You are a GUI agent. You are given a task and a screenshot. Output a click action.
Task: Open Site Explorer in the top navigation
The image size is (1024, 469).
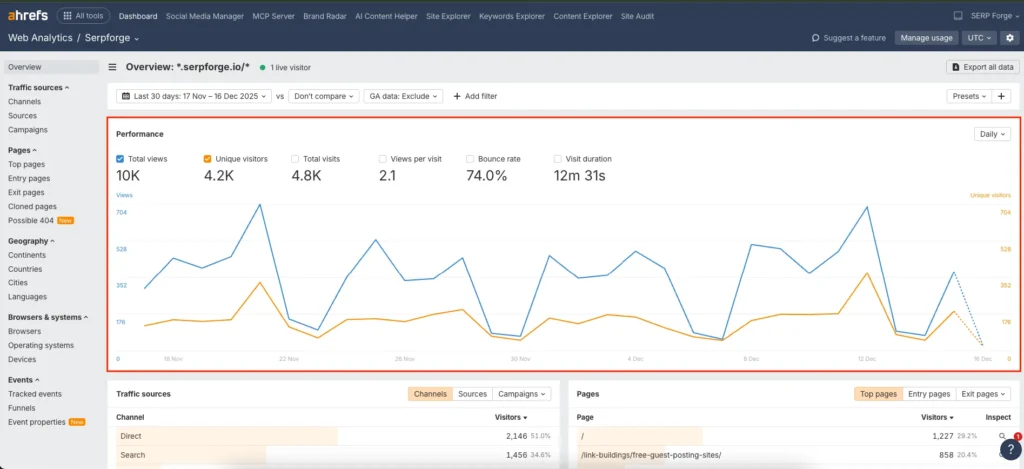tap(449, 16)
